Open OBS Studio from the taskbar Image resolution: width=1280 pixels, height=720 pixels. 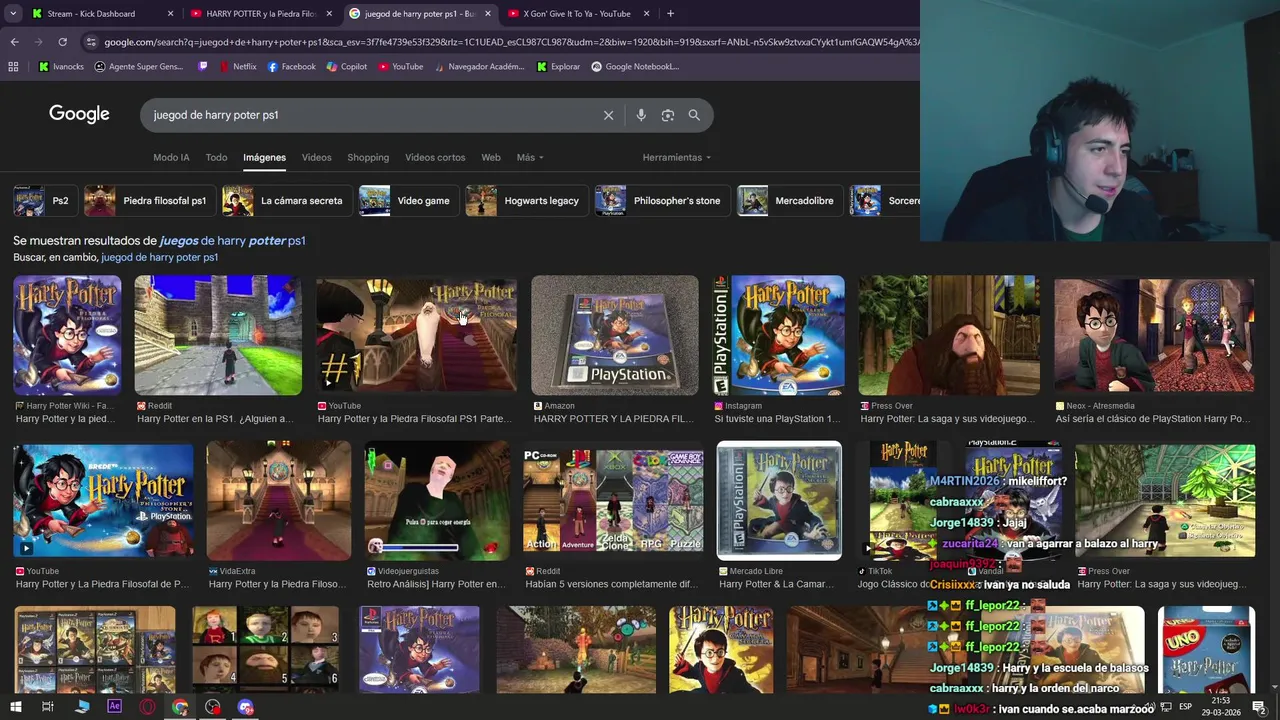[213, 707]
